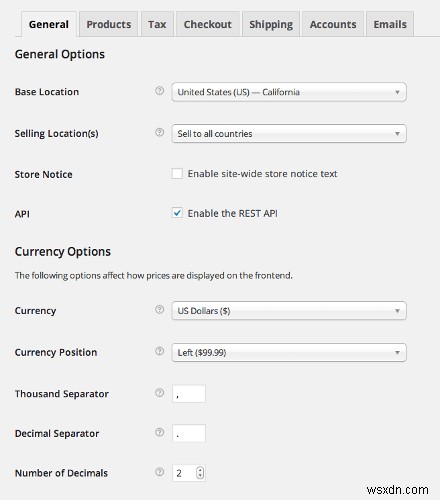Screen dimensions: 440x500
Task: Open the US Dollars currency dropdown
Action: (289, 311)
